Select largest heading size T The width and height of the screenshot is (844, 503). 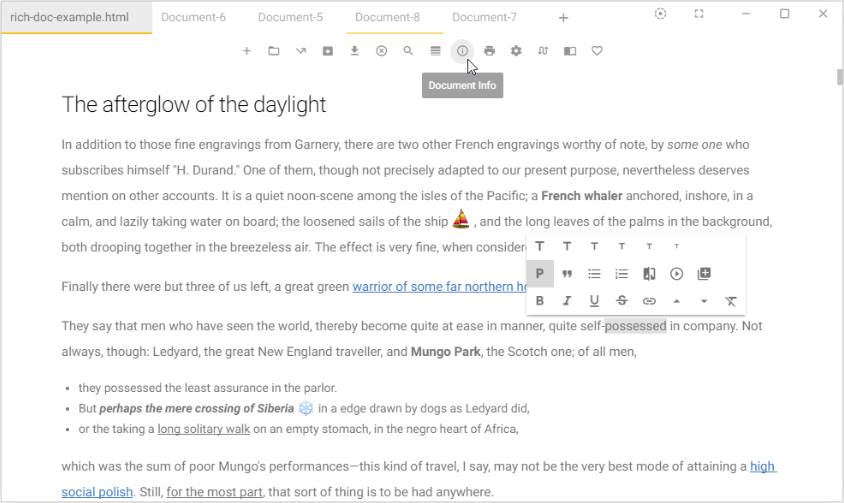pos(540,247)
